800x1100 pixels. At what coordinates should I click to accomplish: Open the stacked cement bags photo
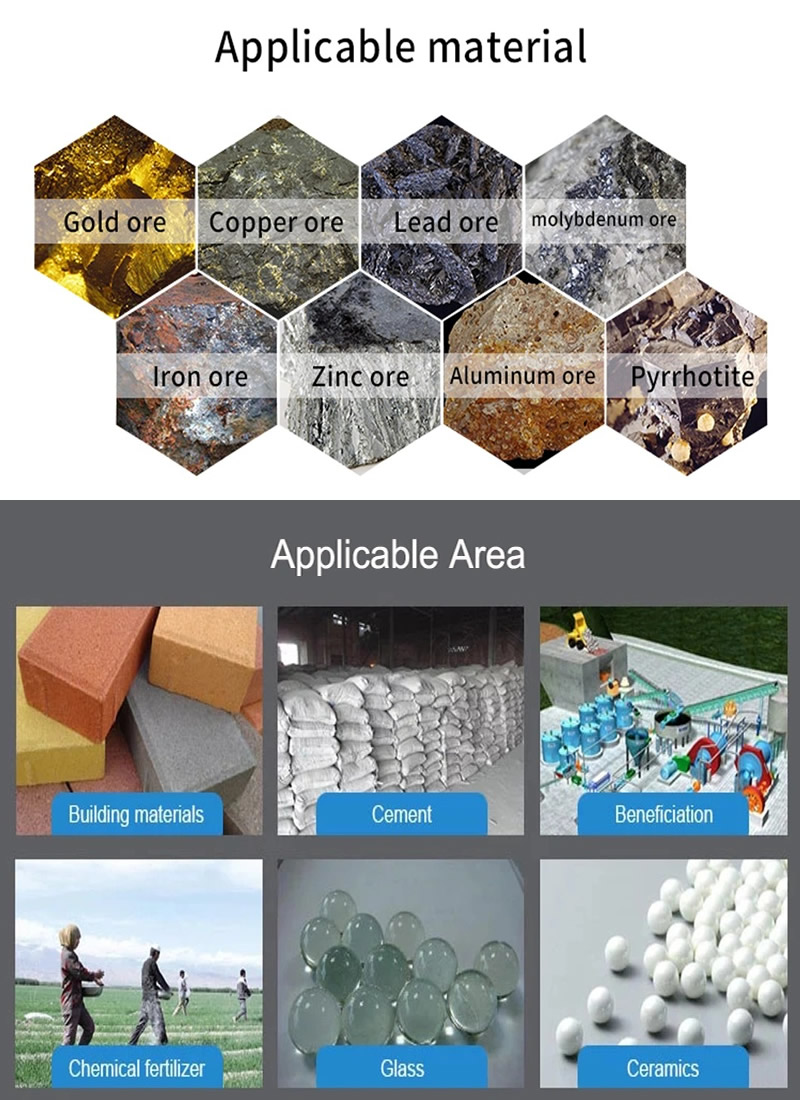point(401,720)
